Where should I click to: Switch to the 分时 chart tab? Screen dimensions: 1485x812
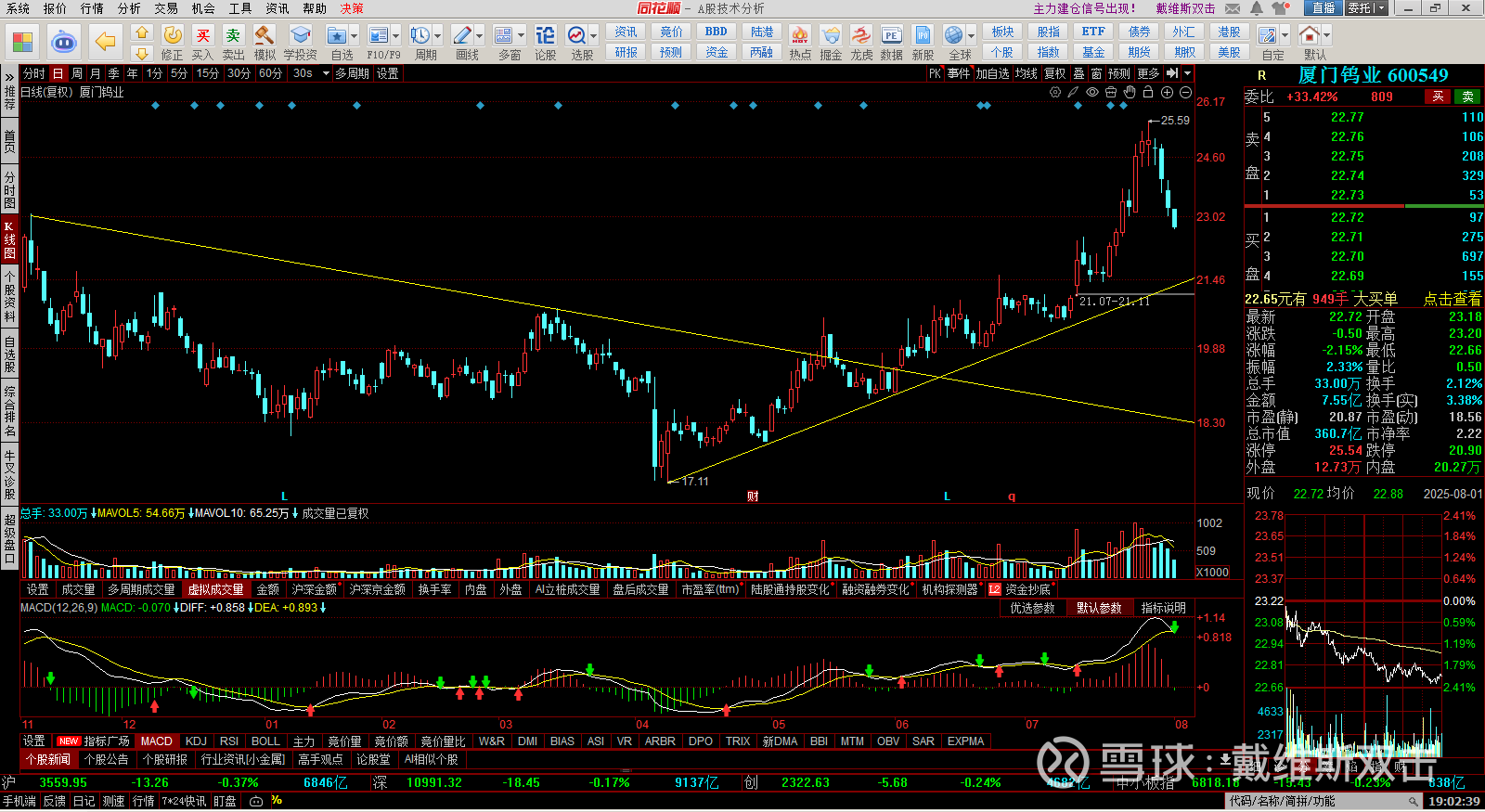click(x=33, y=73)
